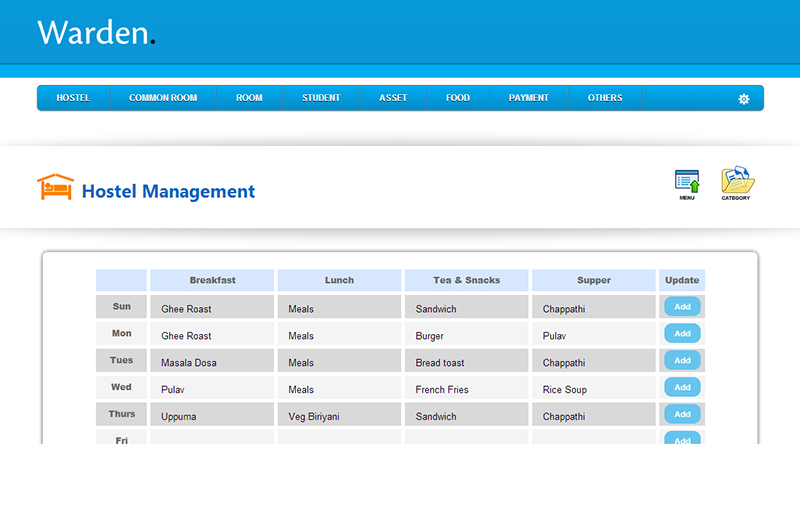Go to the Student menu
This screenshot has height=528, width=800.
(x=321, y=98)
